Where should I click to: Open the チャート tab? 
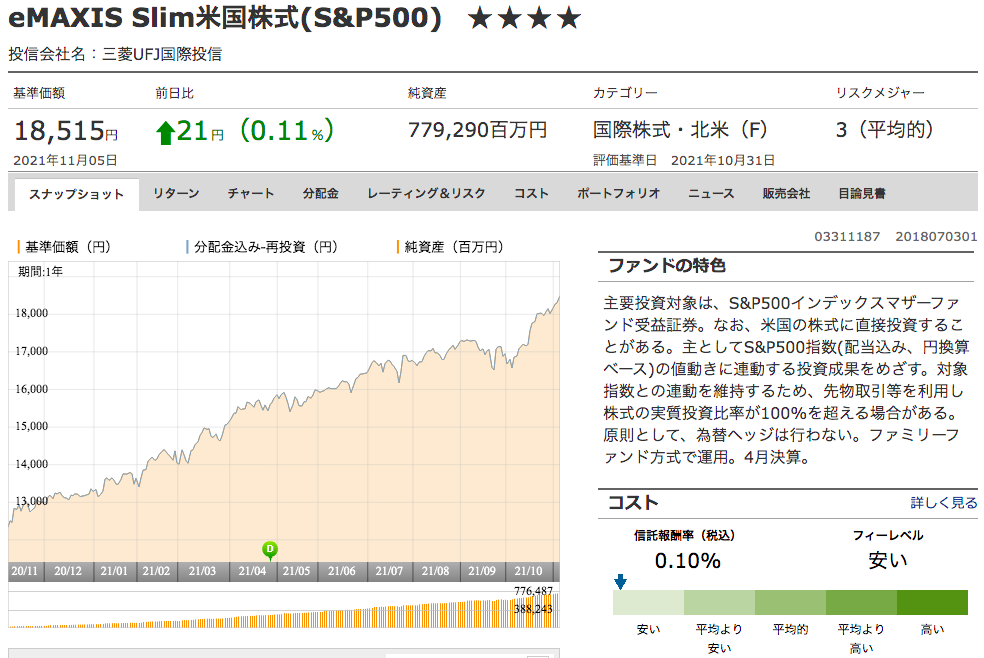click(x=250, y=193)
